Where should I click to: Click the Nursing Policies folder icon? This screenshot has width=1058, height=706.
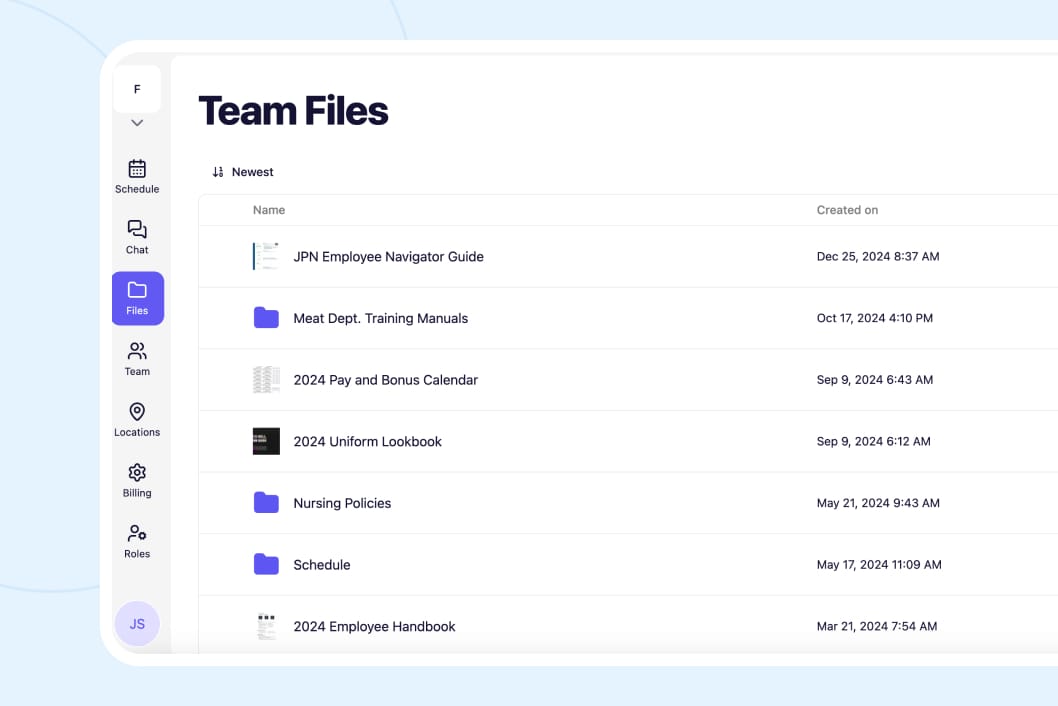(x=266, y=502)
